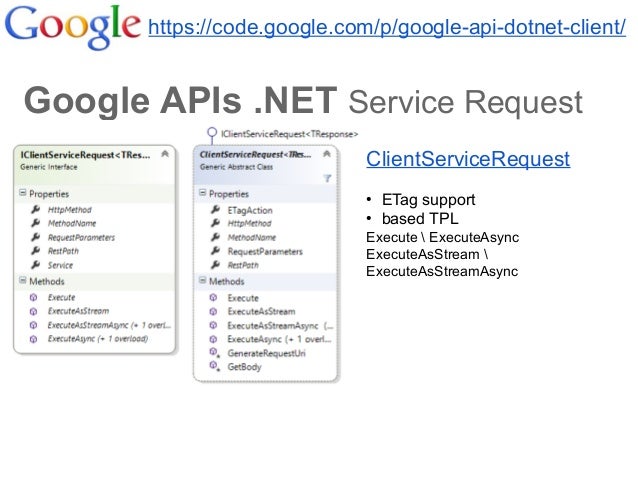This screenshot has width=638, height=479.
Task: Click wrench icon beside HttpMethod in interface
Action: click(x=36, y=209)
